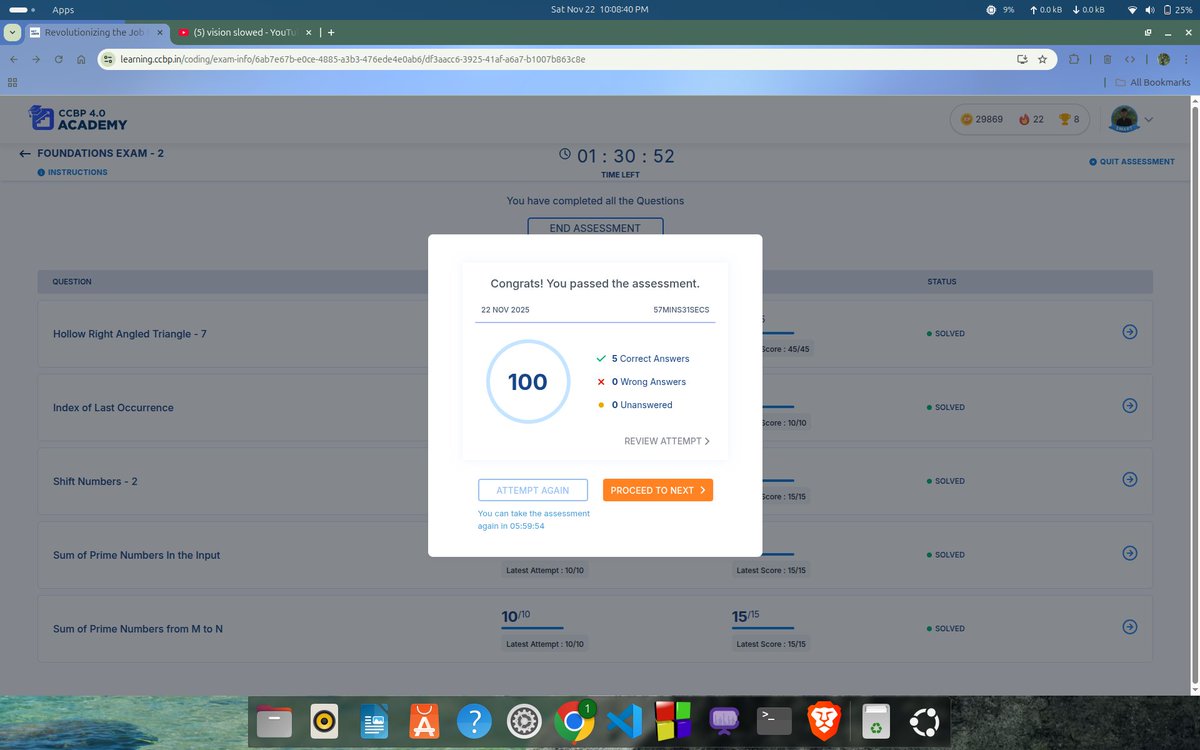Open the profile avatar dropdown chevron

[1147, 119]
